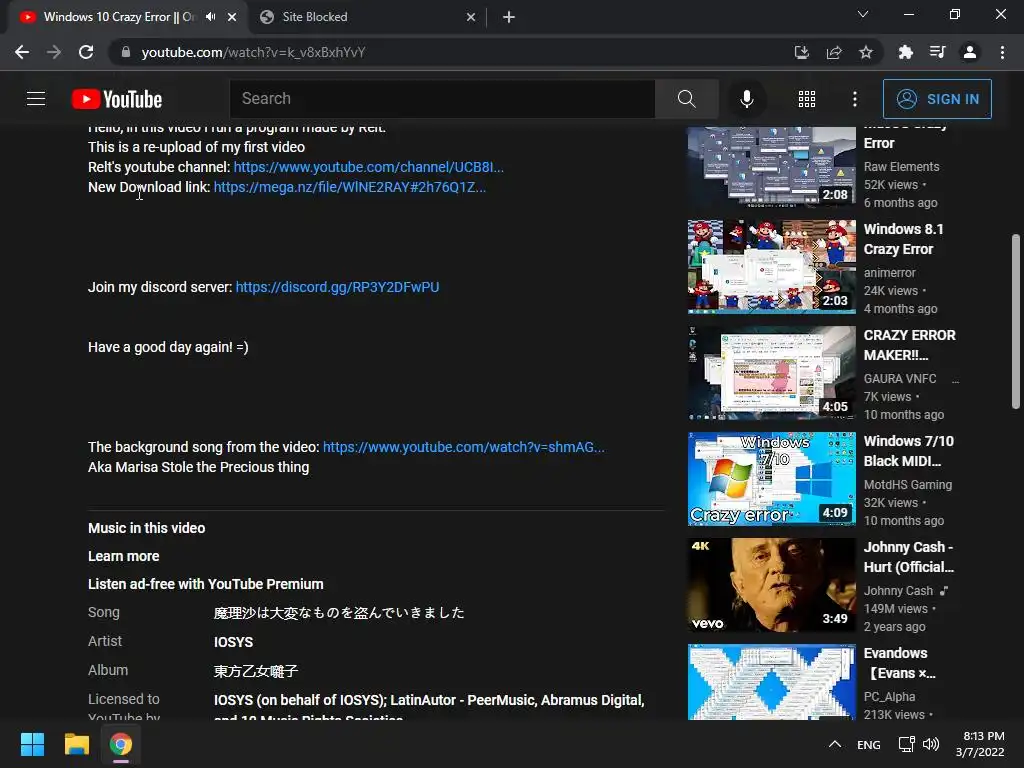Open network icon in system tray

[x=906, y=744]
